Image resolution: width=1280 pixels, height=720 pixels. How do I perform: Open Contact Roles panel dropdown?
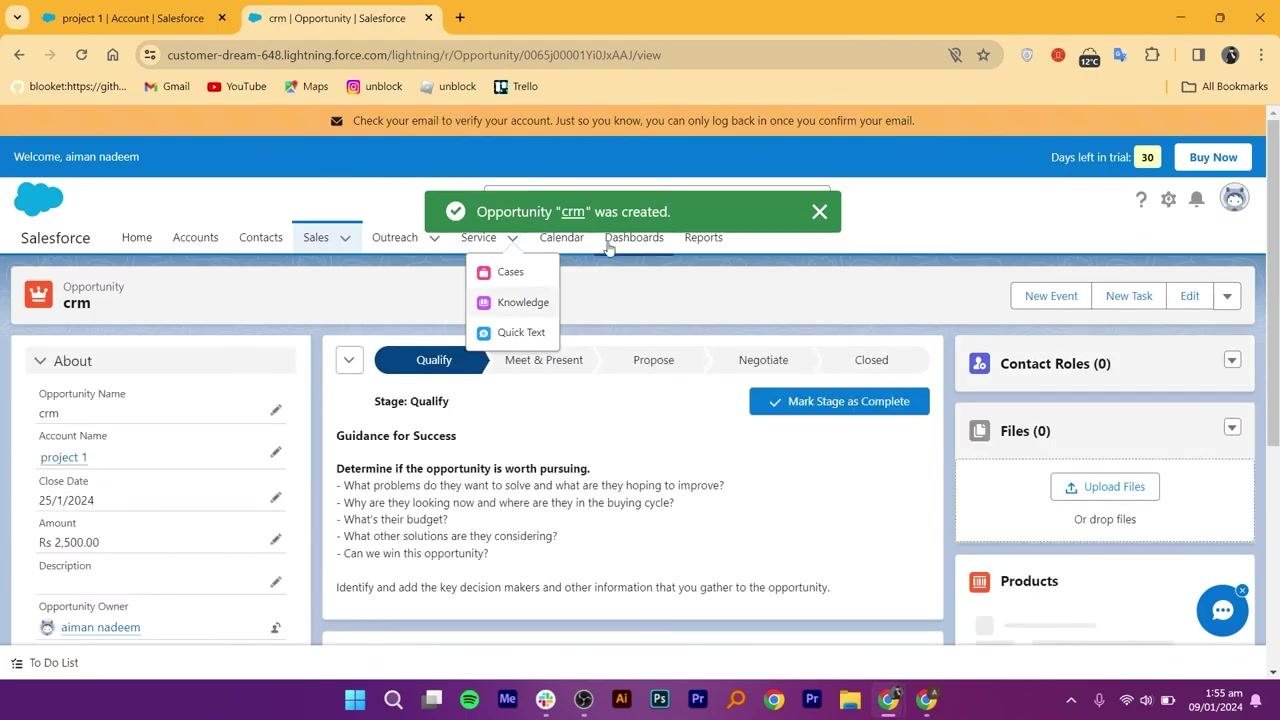1232,360
